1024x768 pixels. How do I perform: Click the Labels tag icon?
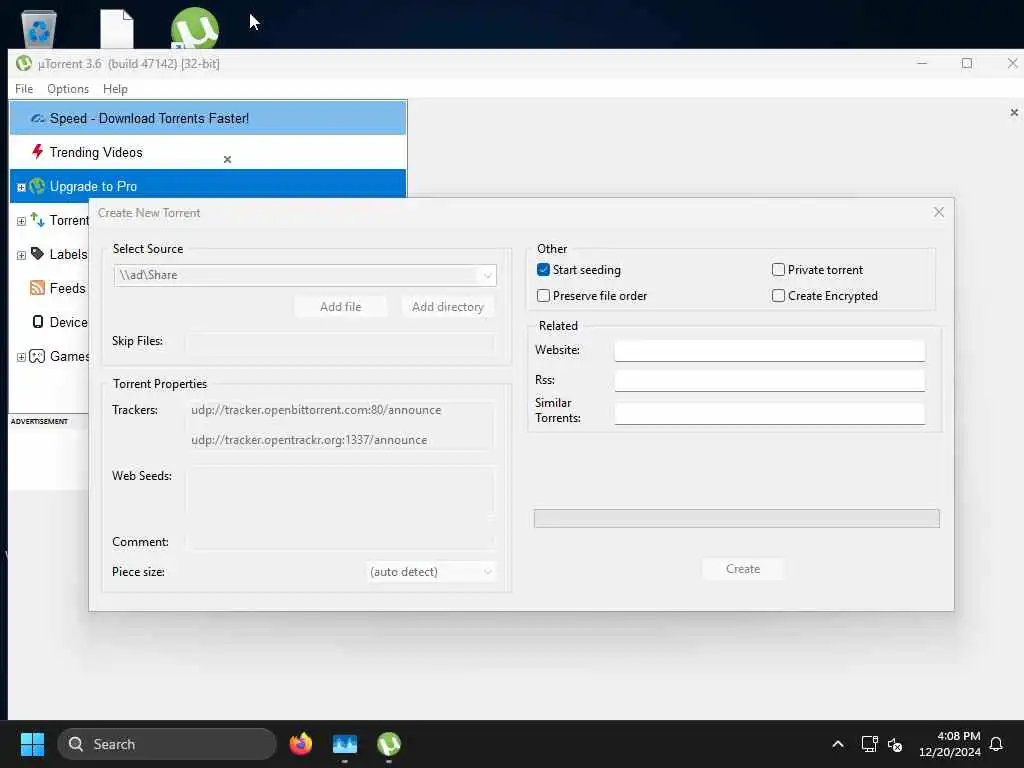pos(37,254)
